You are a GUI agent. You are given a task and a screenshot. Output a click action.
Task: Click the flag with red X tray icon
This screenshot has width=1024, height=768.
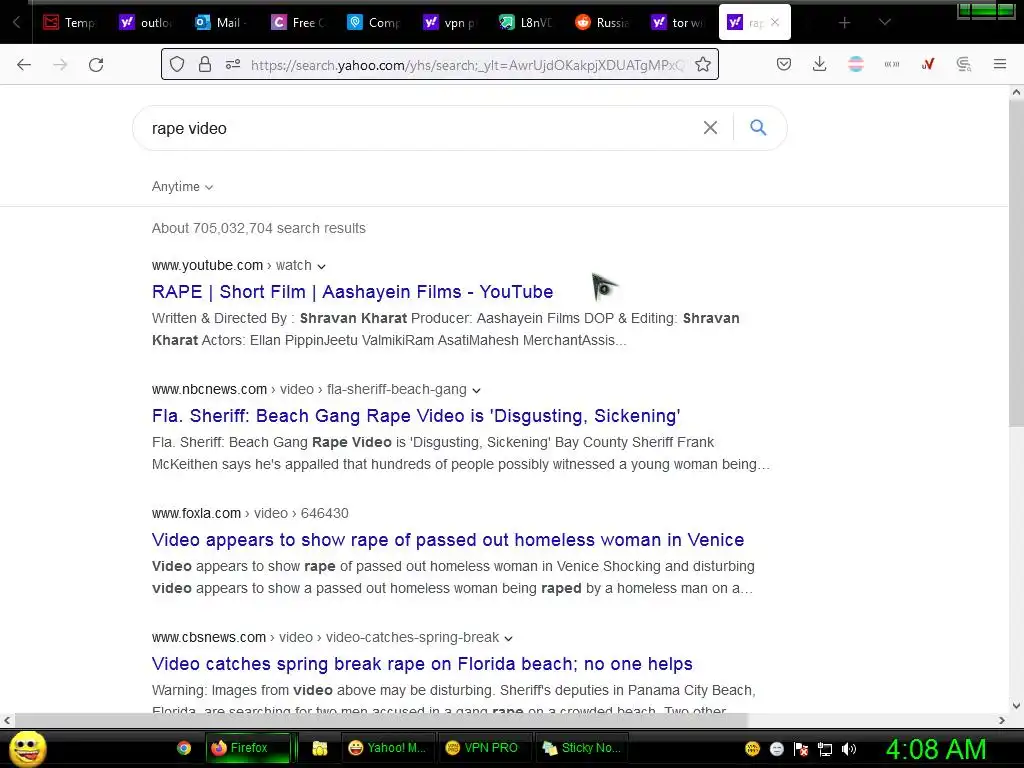(801, 749)
